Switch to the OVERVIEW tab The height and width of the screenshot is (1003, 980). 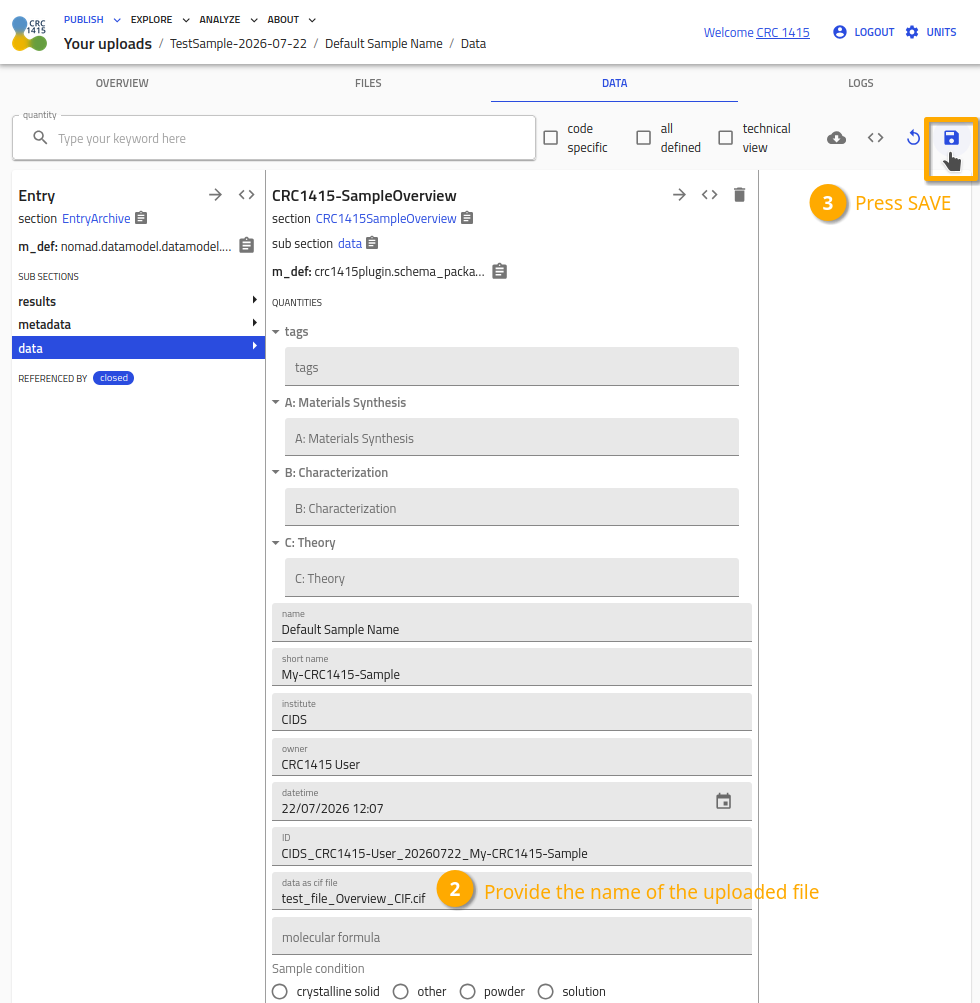point(122,83)
